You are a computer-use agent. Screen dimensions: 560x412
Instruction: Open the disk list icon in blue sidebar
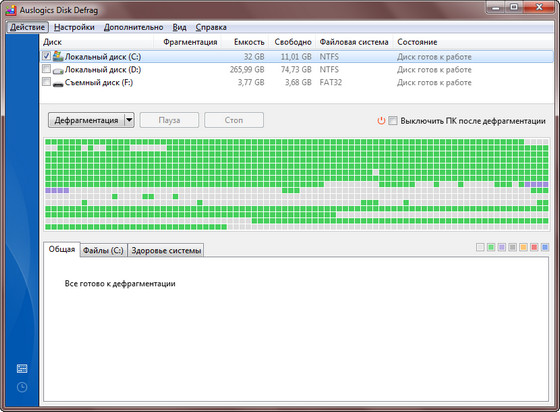[22, 368]
